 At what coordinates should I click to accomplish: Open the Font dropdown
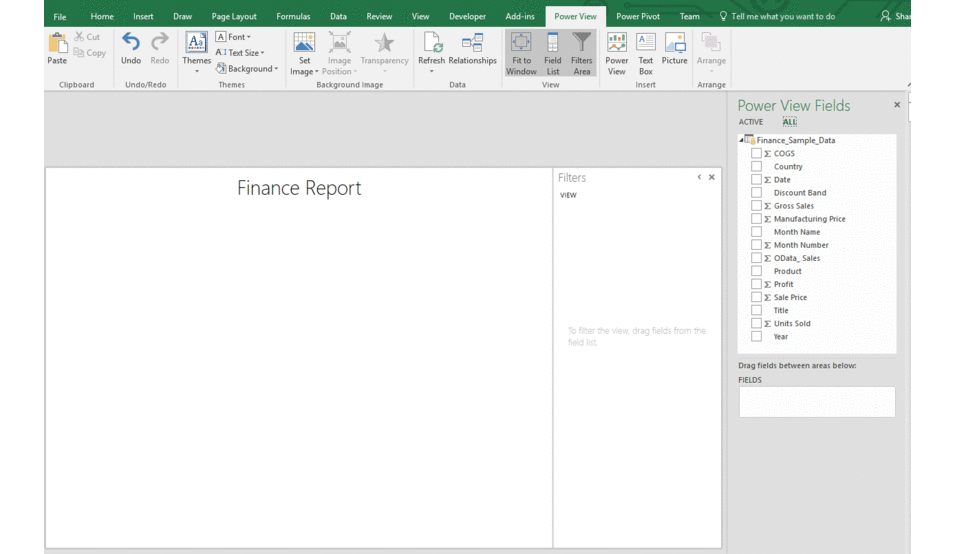click(x=233, y=36)
